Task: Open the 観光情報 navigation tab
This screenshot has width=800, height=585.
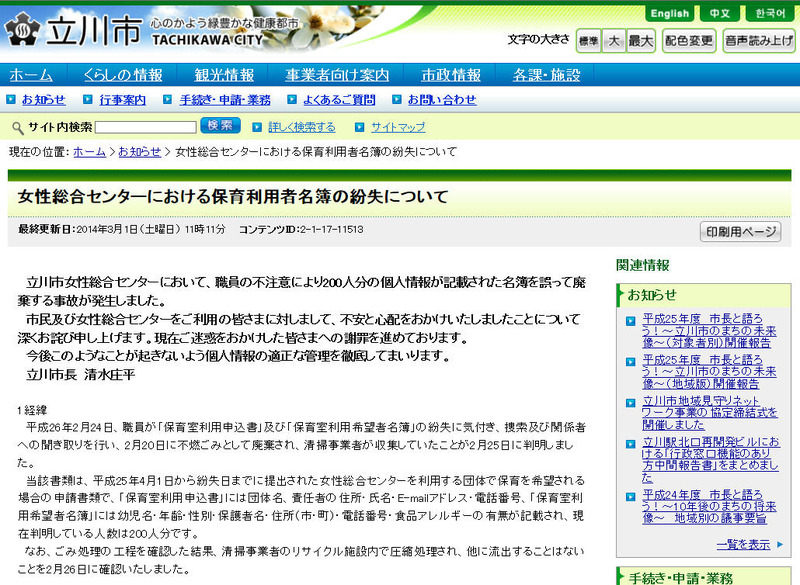Action: (x=224, y=75)
